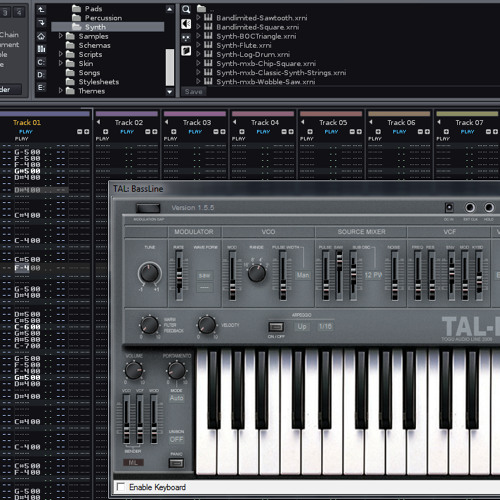This screenshot has width=500, height=500.
Task: Collapse Track 06 with its arrow icon
Action: [371, 122]
